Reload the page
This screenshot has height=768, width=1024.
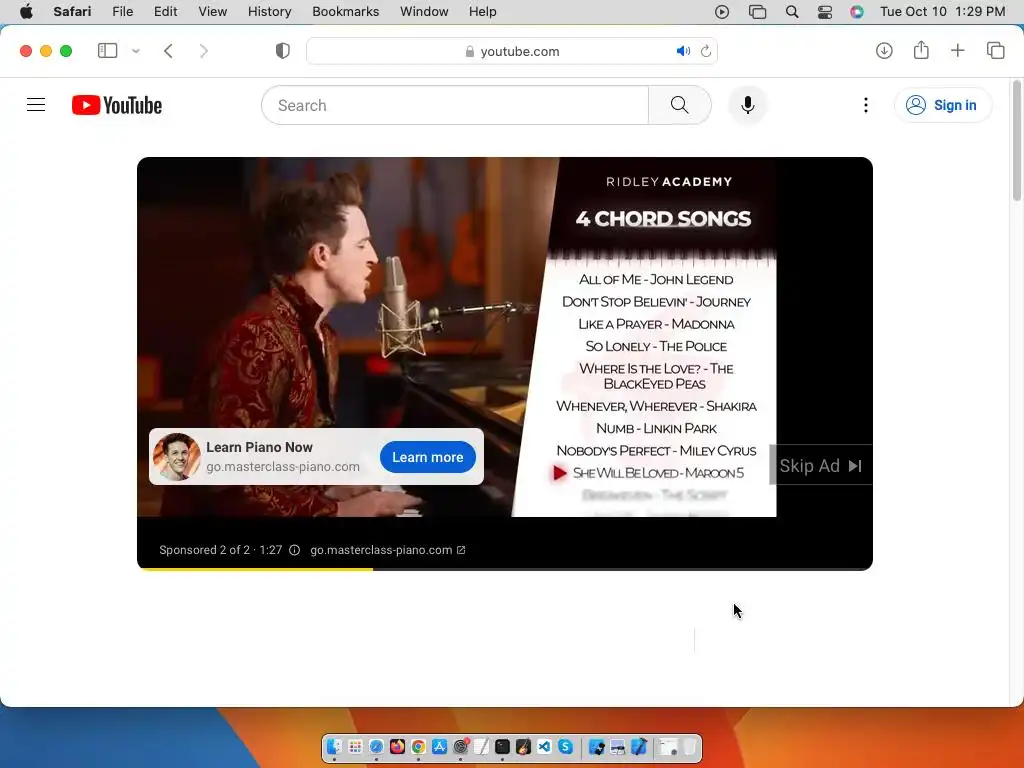click(706, 51)
